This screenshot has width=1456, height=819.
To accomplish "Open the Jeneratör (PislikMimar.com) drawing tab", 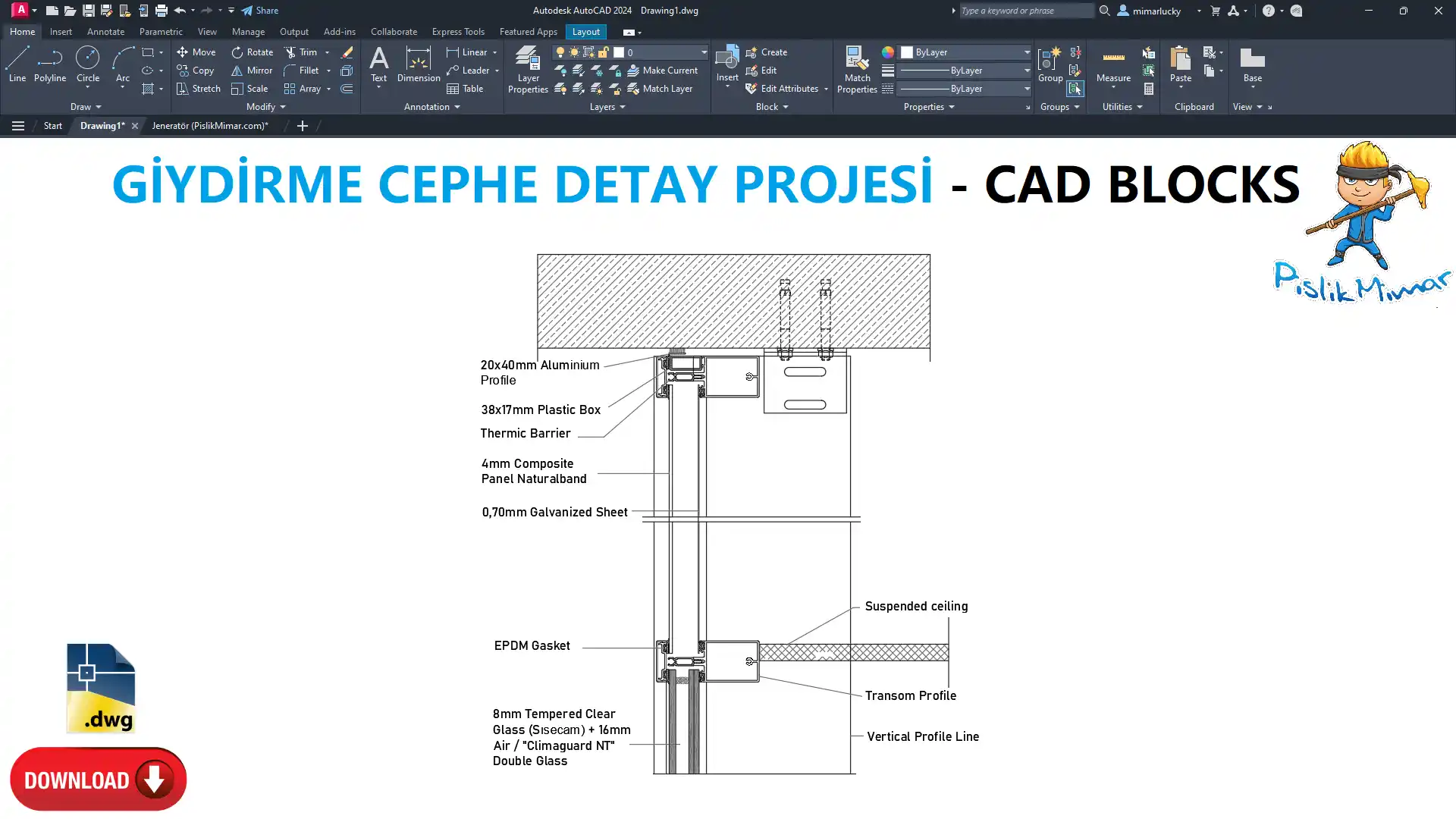I will (209, 126).
